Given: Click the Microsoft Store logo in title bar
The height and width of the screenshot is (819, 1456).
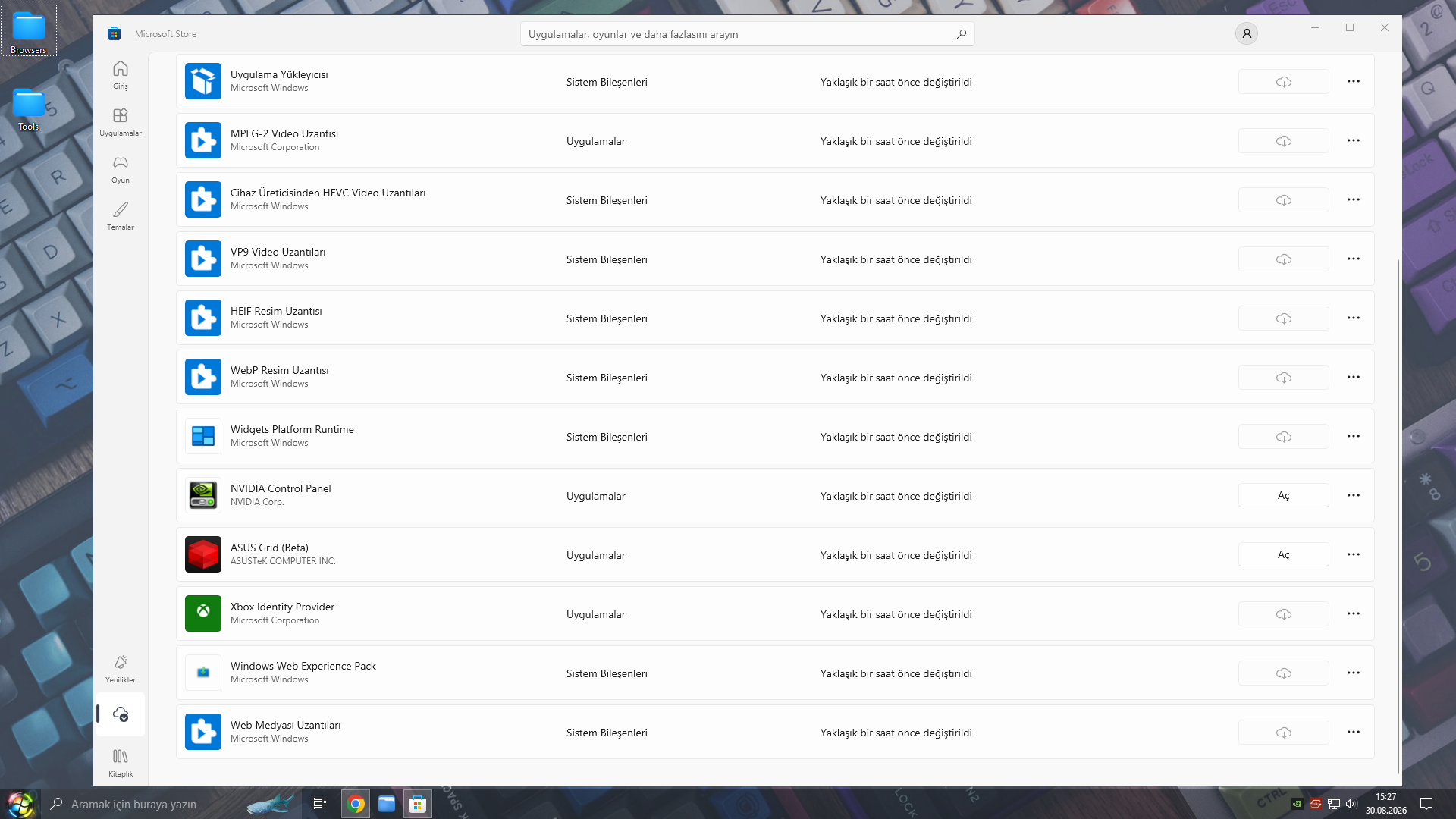Looking at the screenshot, I should point(115,33).
